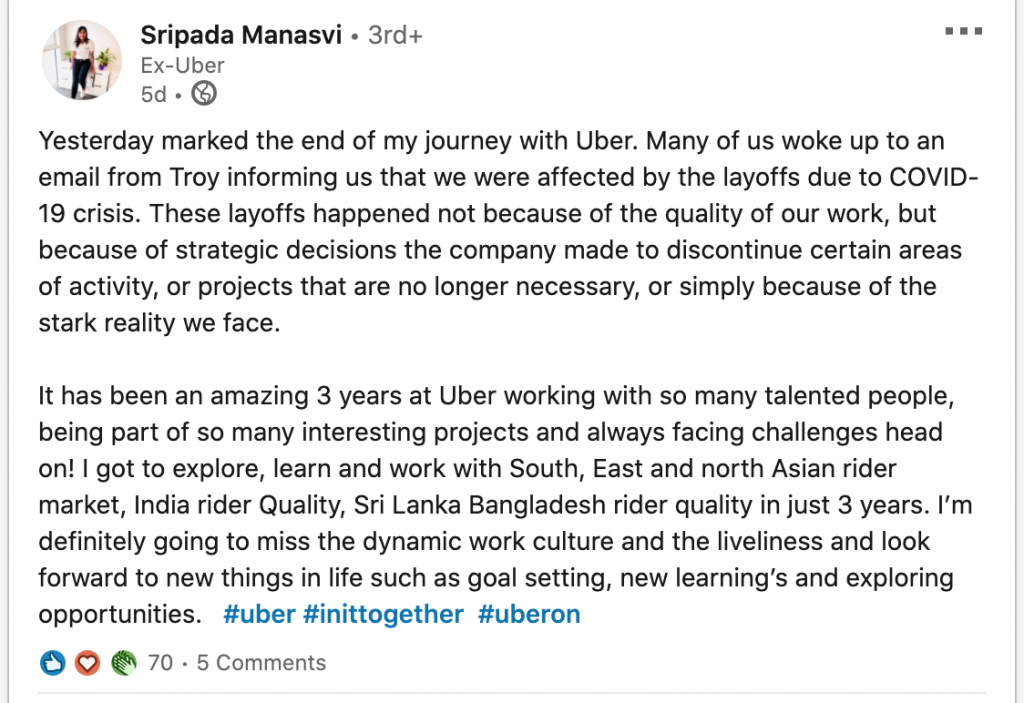Click the word 'Troy' in the post
This screenshot has height=703, width=1024.
point(194,177)
